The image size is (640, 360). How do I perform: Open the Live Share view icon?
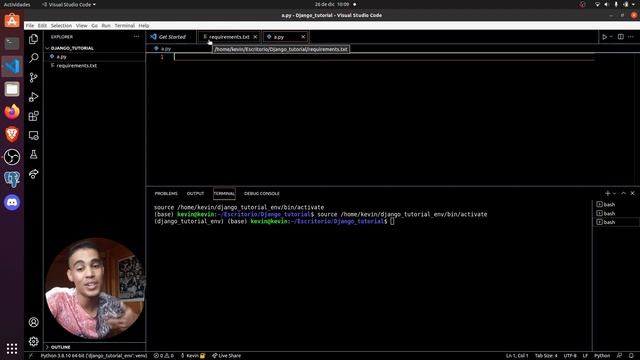click(x=33, y=174)
